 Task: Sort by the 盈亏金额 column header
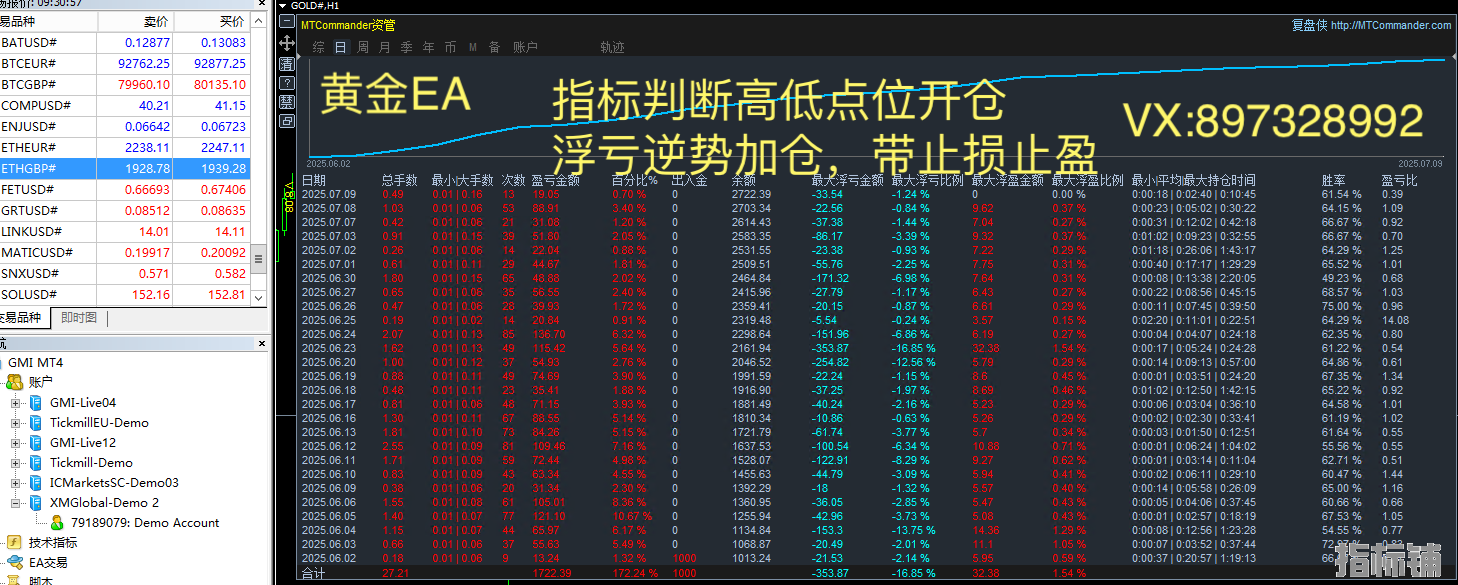pyautogui.click(x=556, y=180)
